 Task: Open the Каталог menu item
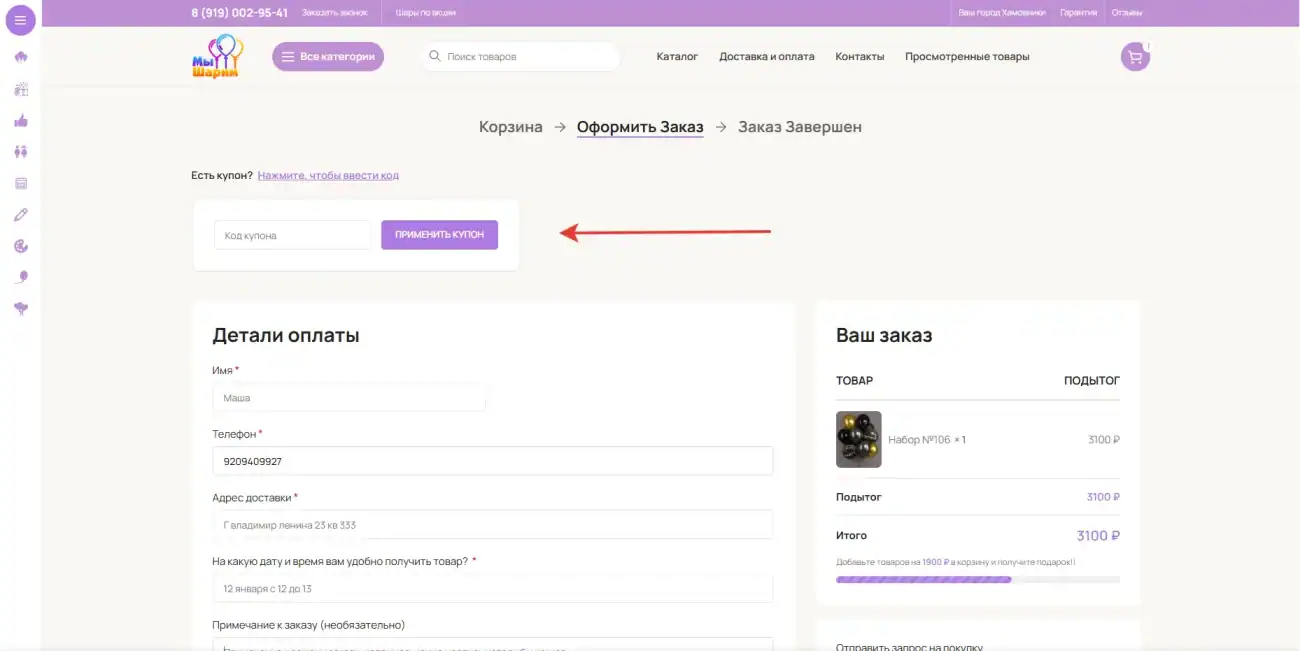coord(677,57)
